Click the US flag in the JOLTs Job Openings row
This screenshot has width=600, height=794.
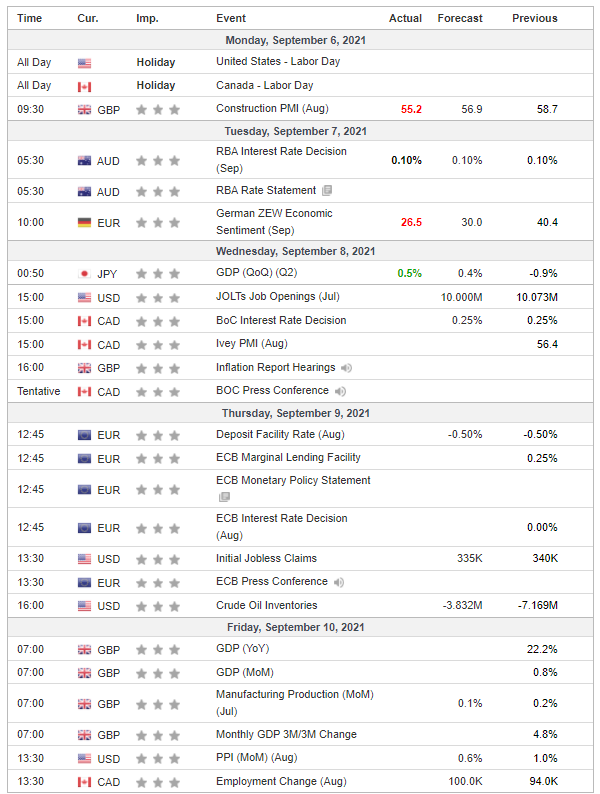pos(85,298)
